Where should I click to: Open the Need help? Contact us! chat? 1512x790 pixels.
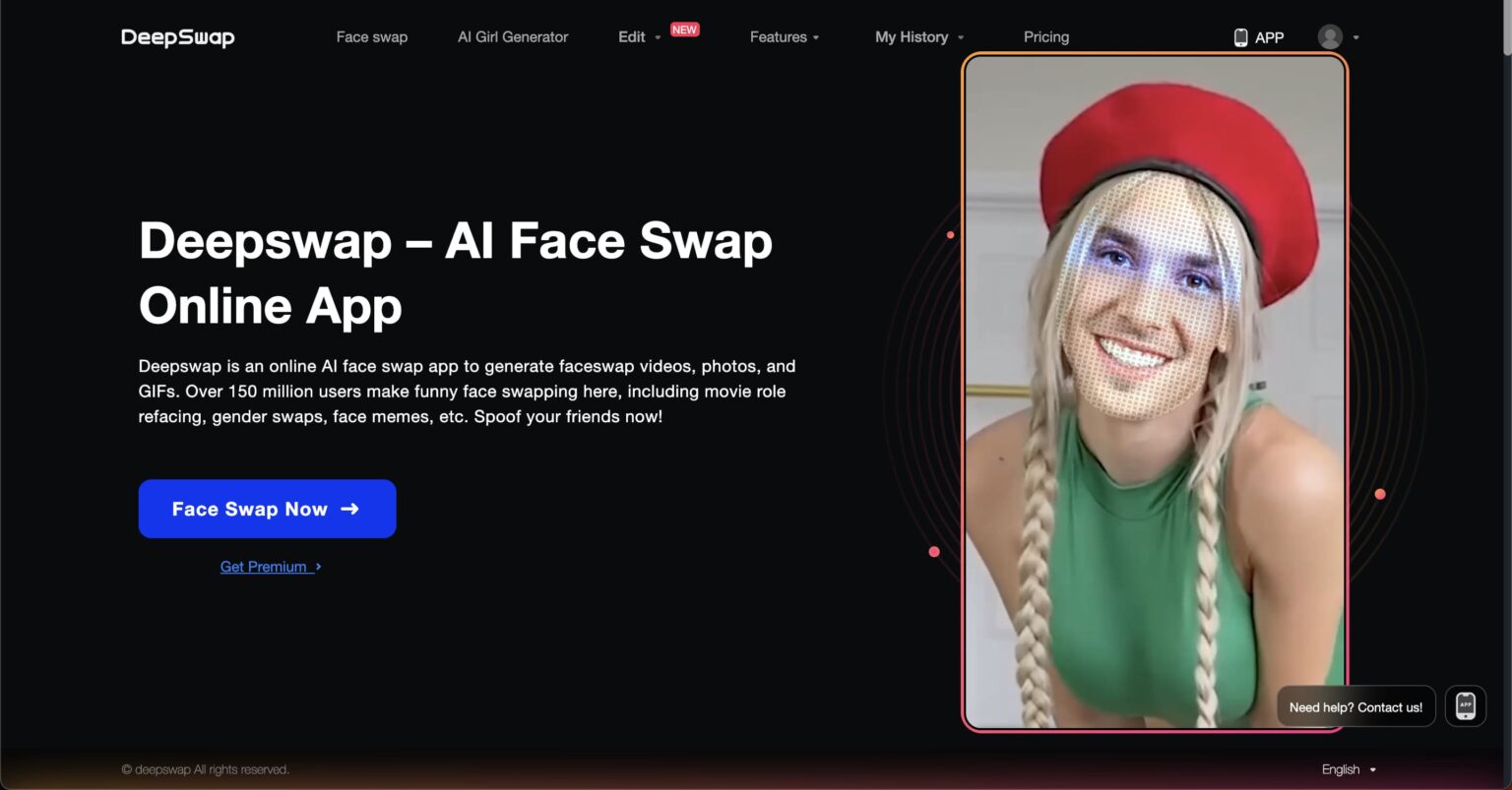[1354, 706]
